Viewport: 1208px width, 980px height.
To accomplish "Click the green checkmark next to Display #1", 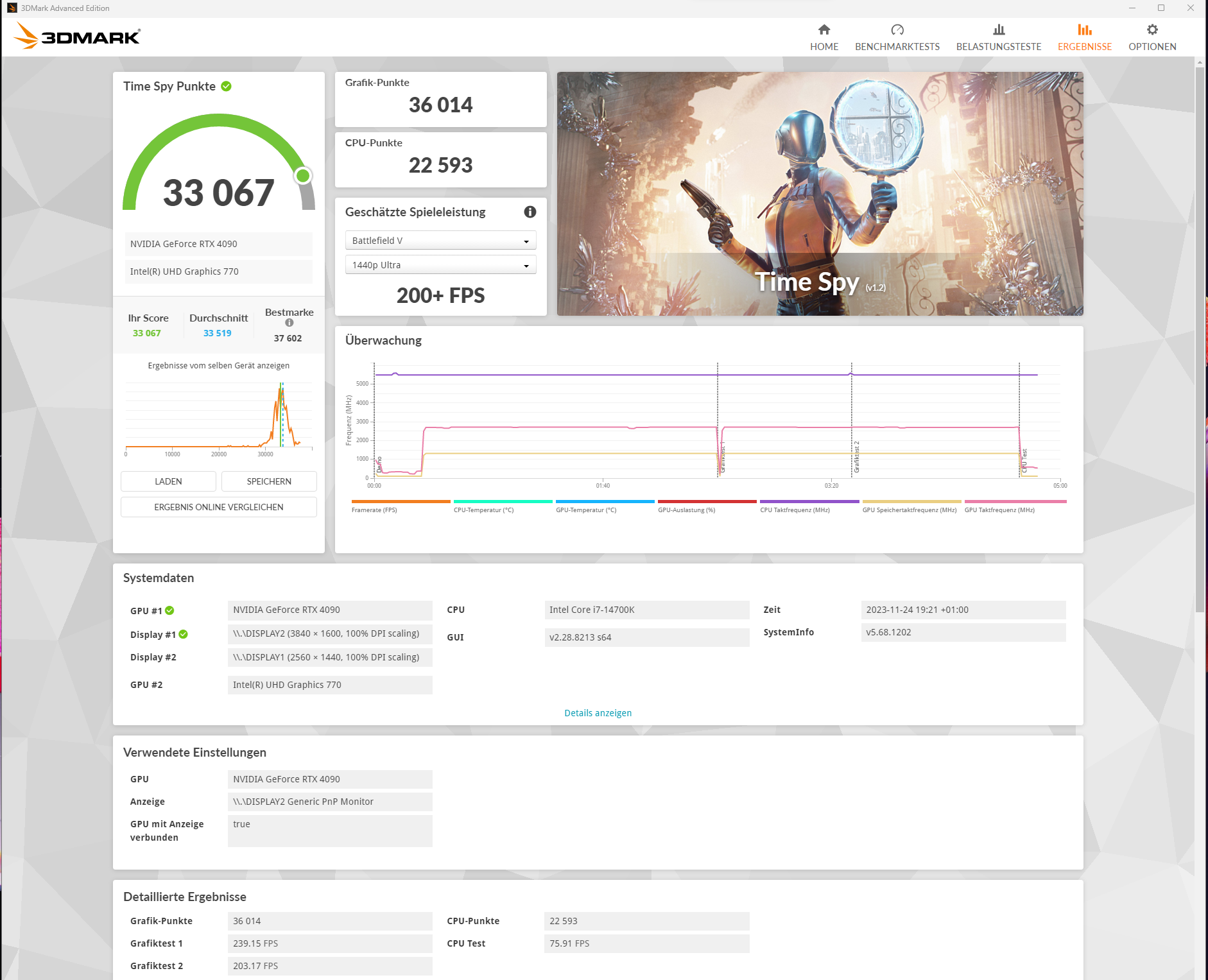I will click(x=184, y=634).
